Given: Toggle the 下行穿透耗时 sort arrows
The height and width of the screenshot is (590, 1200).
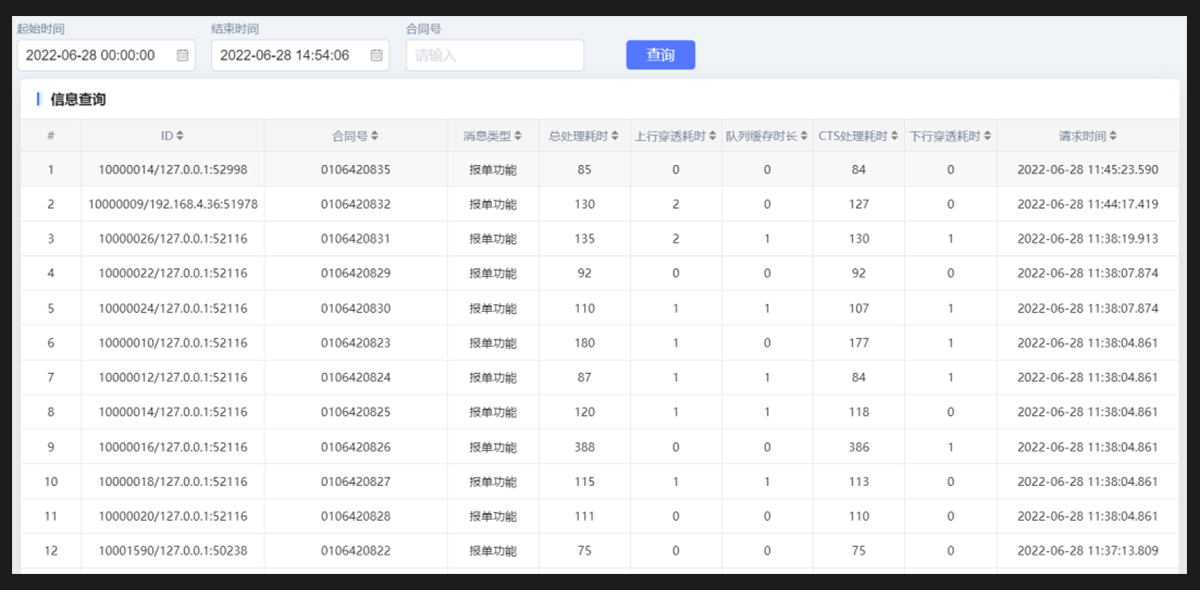Looking at the screenshot, I should [x=988, y=136].
